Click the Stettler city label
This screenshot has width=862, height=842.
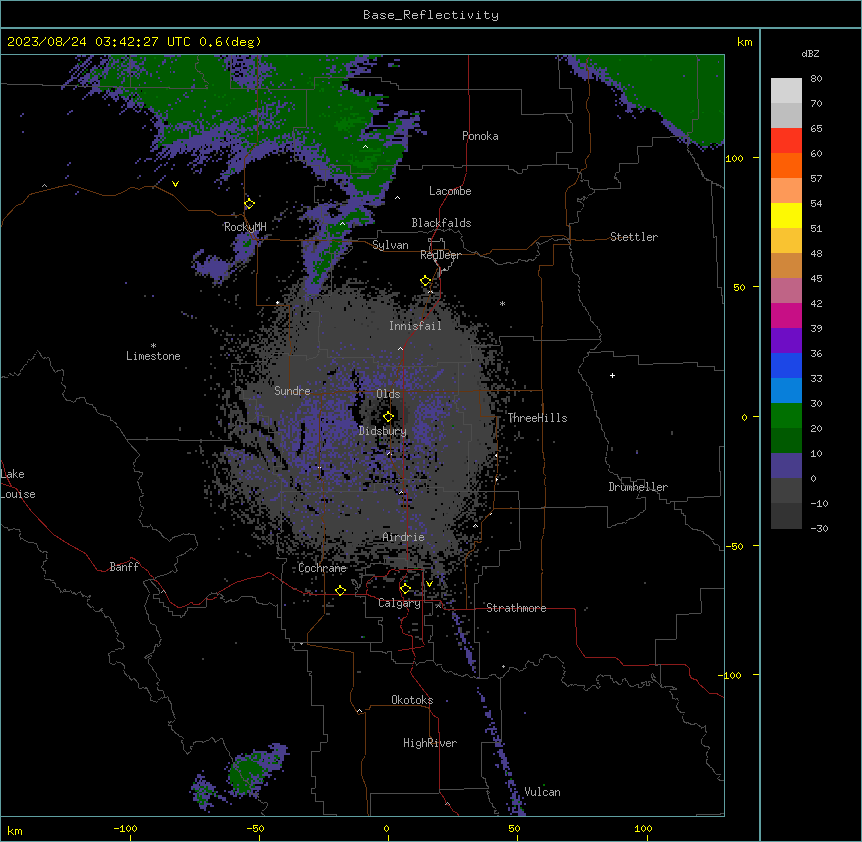coord(634,237)
